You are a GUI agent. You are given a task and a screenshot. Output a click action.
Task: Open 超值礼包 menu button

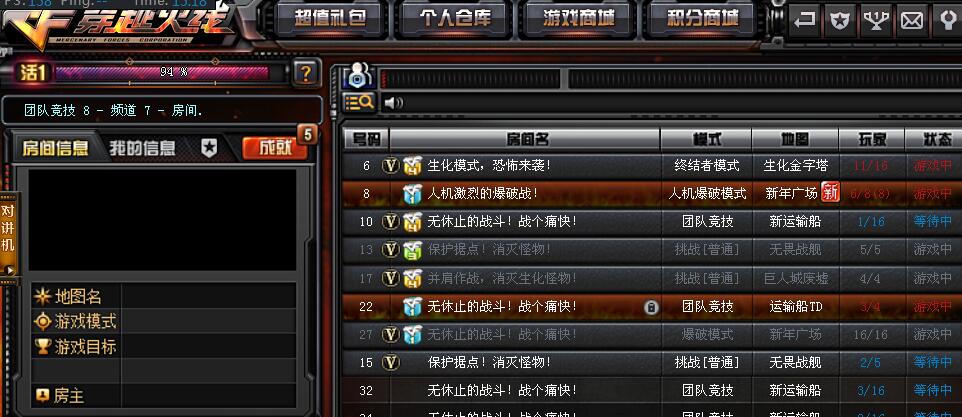click(331, 18)
